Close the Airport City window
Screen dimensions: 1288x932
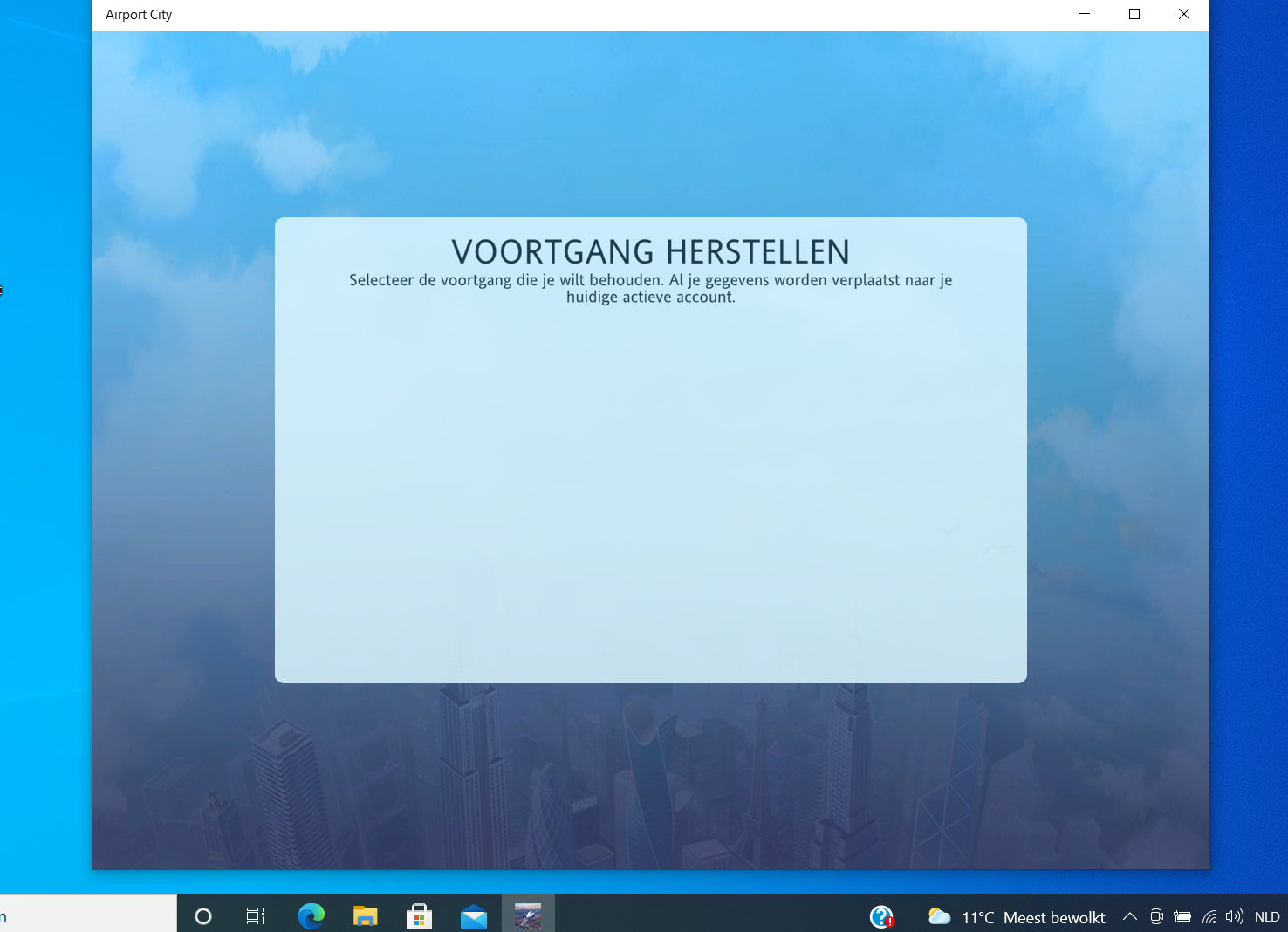pos(1184,14)
